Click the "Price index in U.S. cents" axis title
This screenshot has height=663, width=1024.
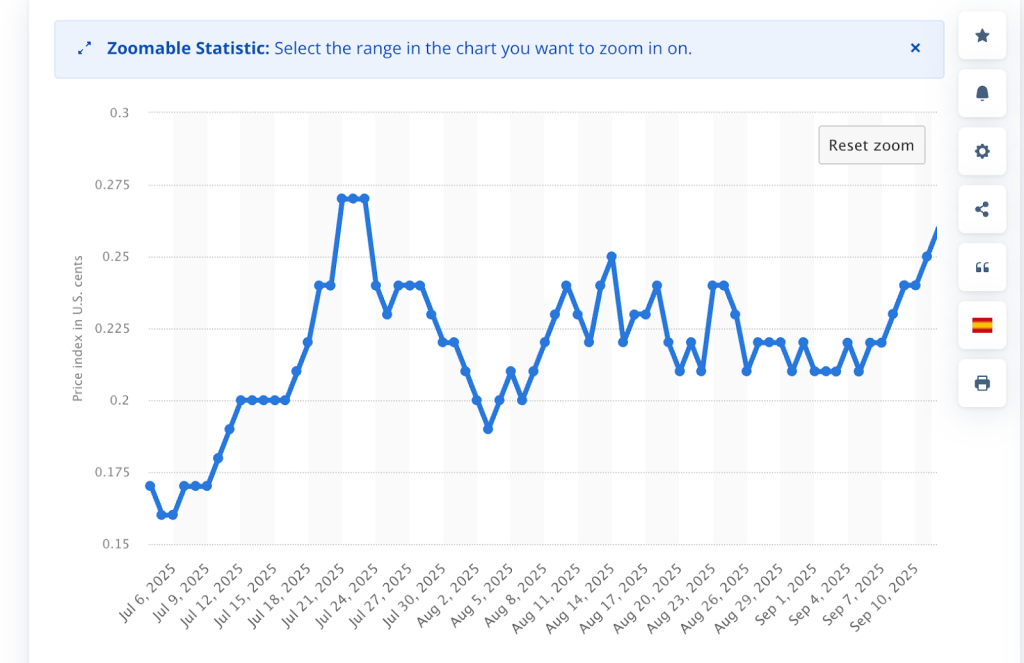[x=77, y=327]
